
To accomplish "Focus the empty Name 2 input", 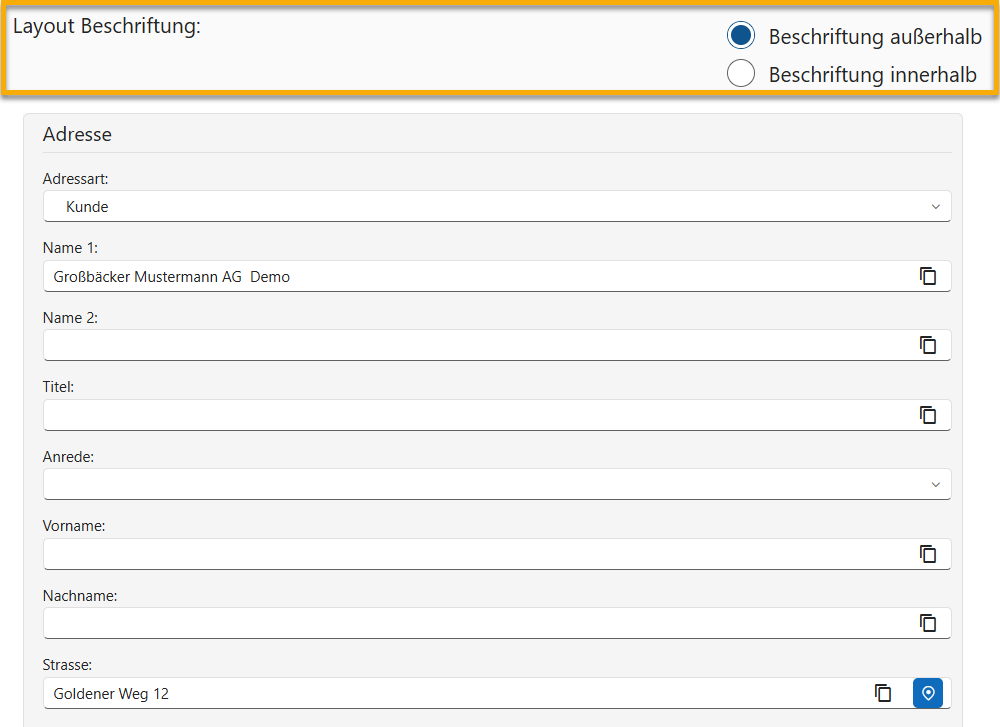I will pyautogui.click(x=480, y=346).
